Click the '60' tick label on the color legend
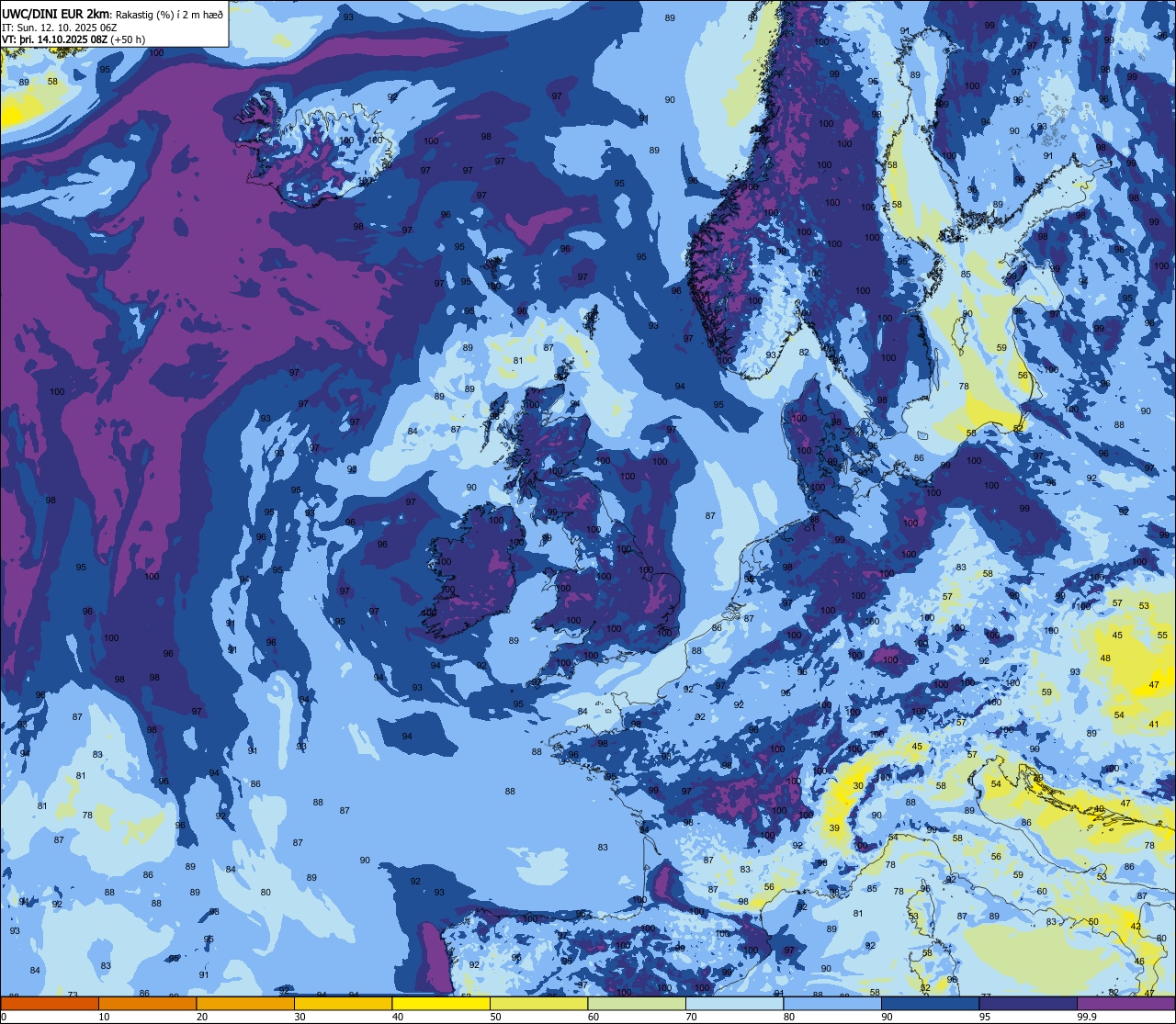The height and width of the screenshot is (1024, 1176). click(594, 1017)
